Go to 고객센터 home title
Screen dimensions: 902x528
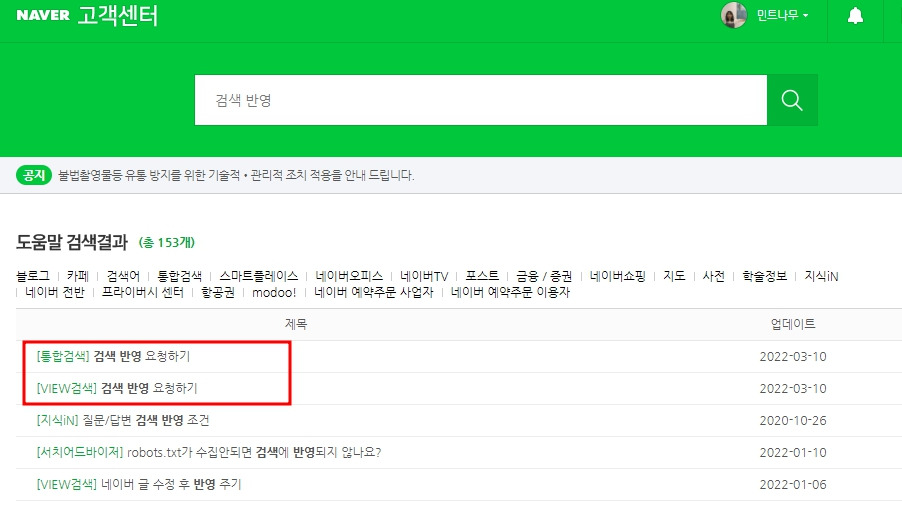(117, 16)
